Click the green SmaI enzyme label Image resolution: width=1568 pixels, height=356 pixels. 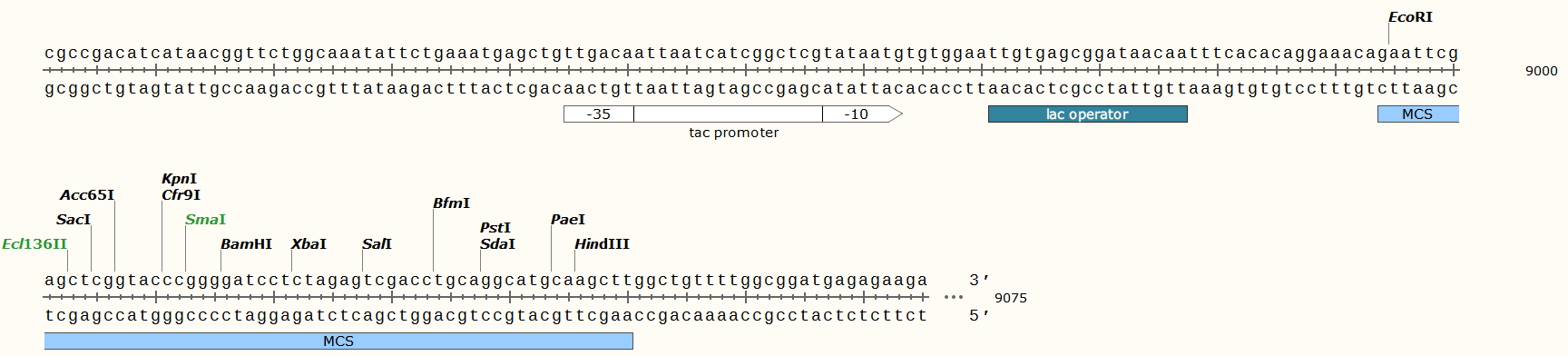point(205,220)
